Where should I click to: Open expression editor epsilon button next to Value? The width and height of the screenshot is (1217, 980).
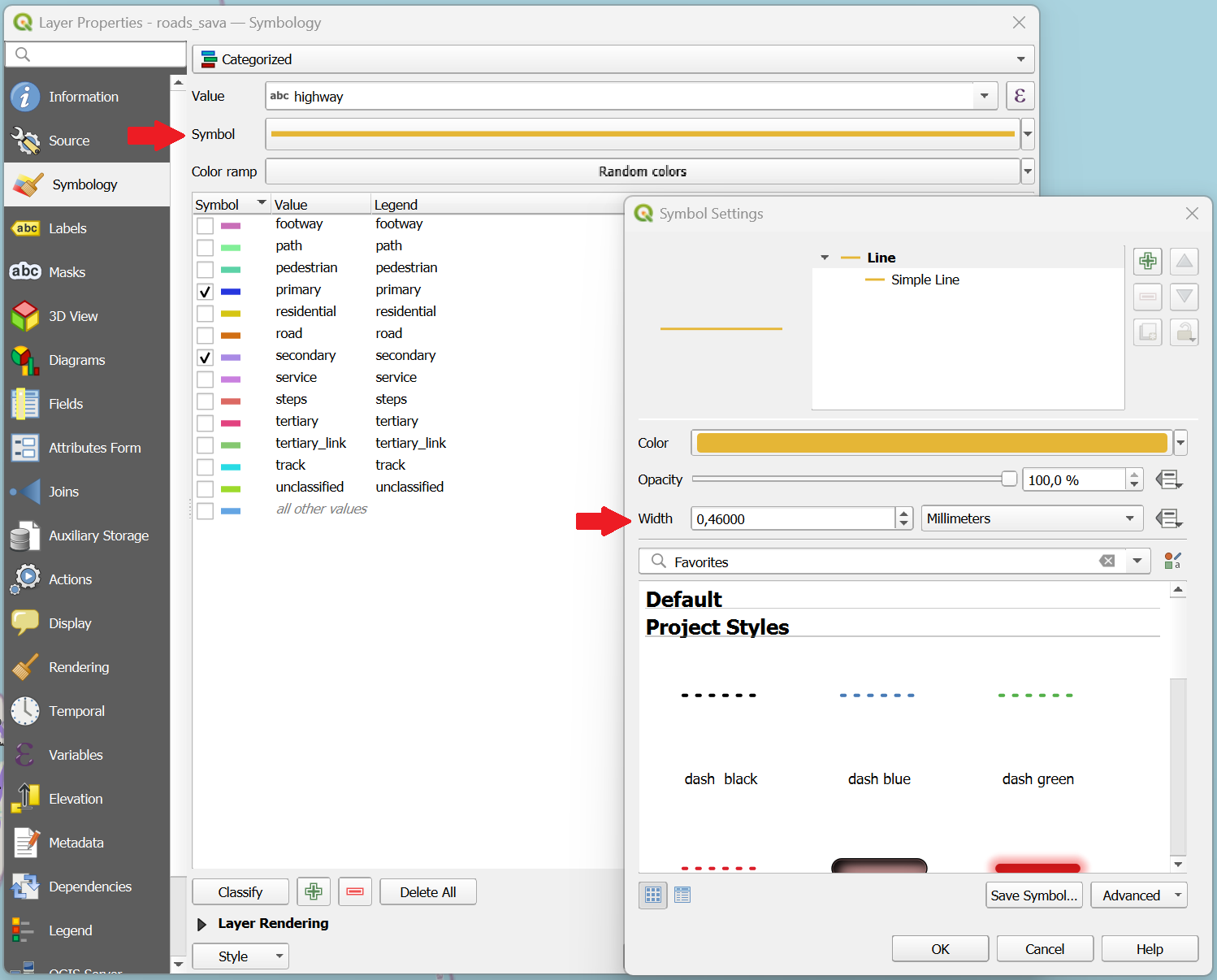[x=1020, y=96]
